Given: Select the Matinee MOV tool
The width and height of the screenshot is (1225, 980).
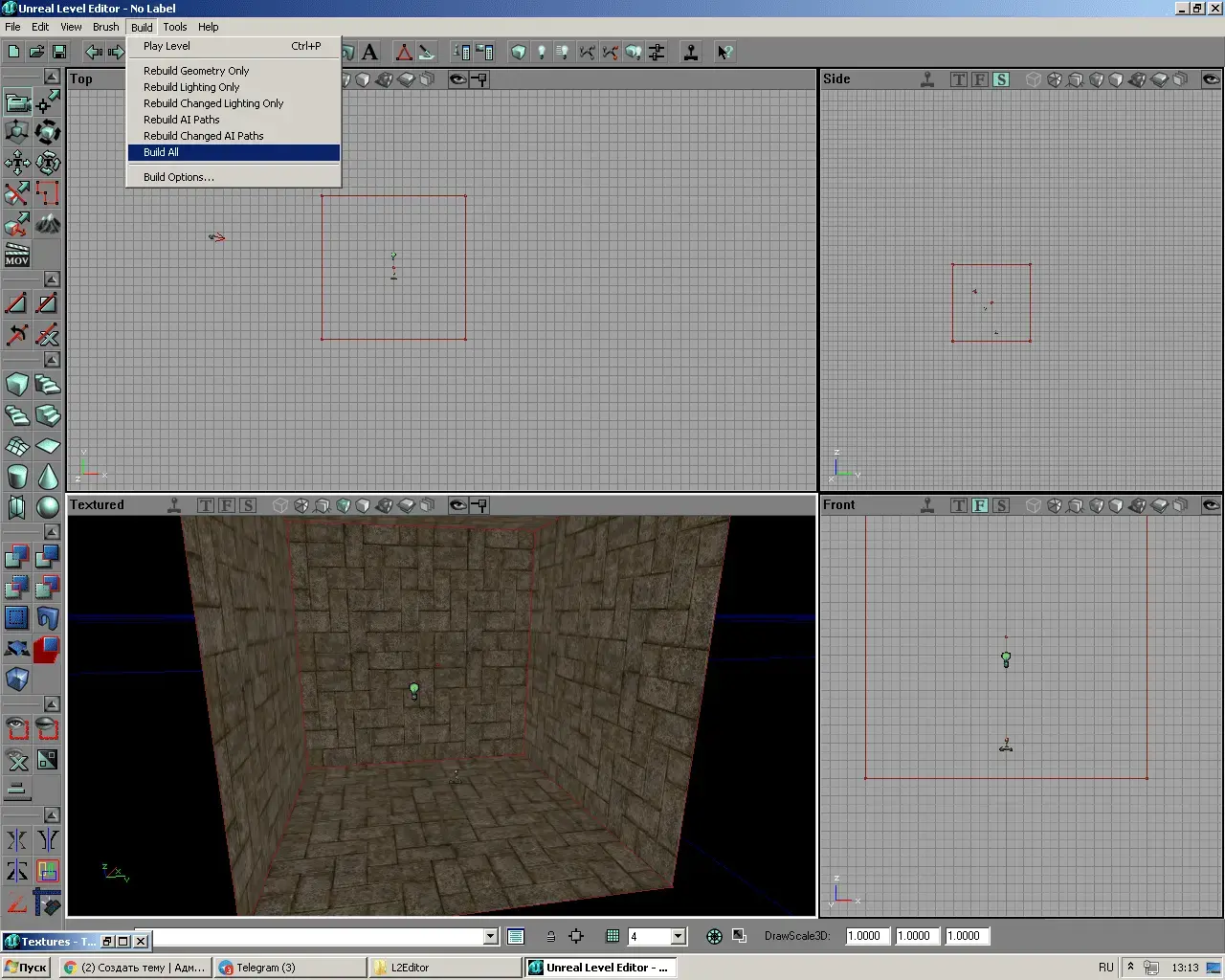Looking at the screenshot, I should pos(17,255).
